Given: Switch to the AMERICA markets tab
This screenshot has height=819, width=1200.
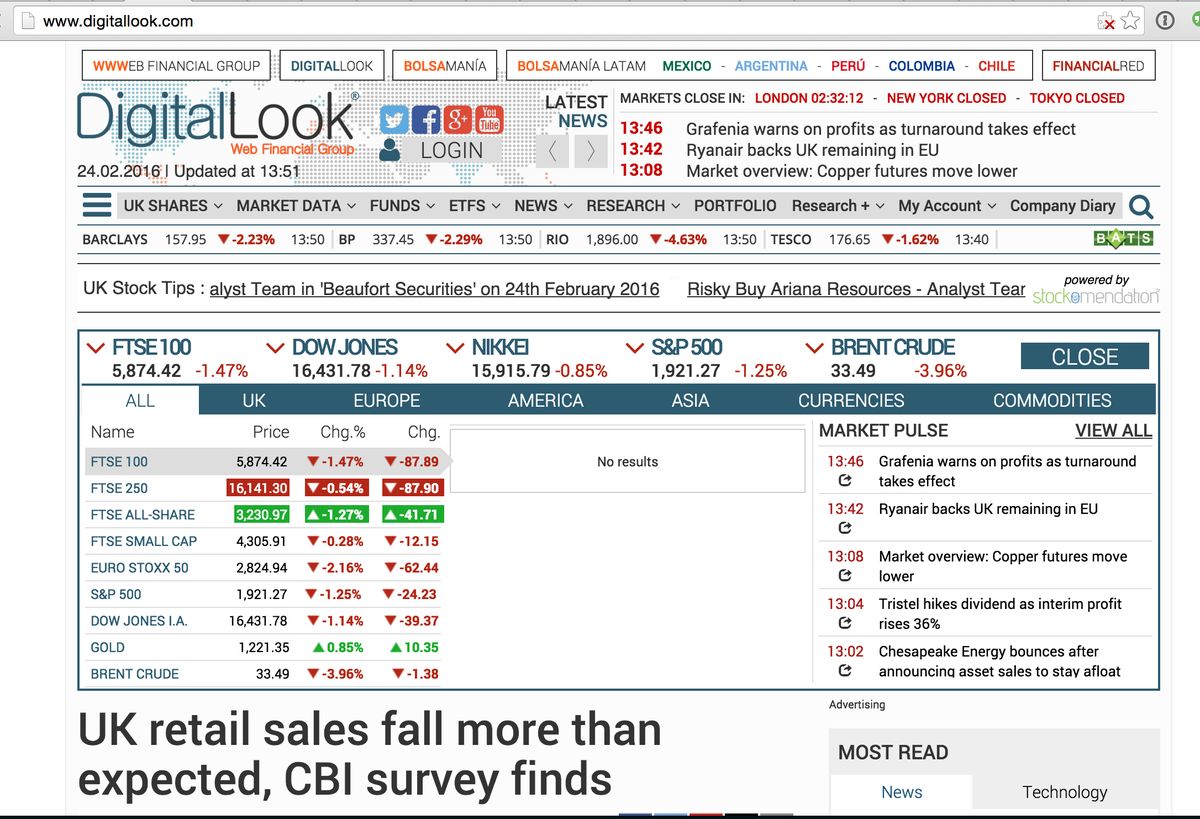Looking at the screenshot, I should tap(545, 400).
